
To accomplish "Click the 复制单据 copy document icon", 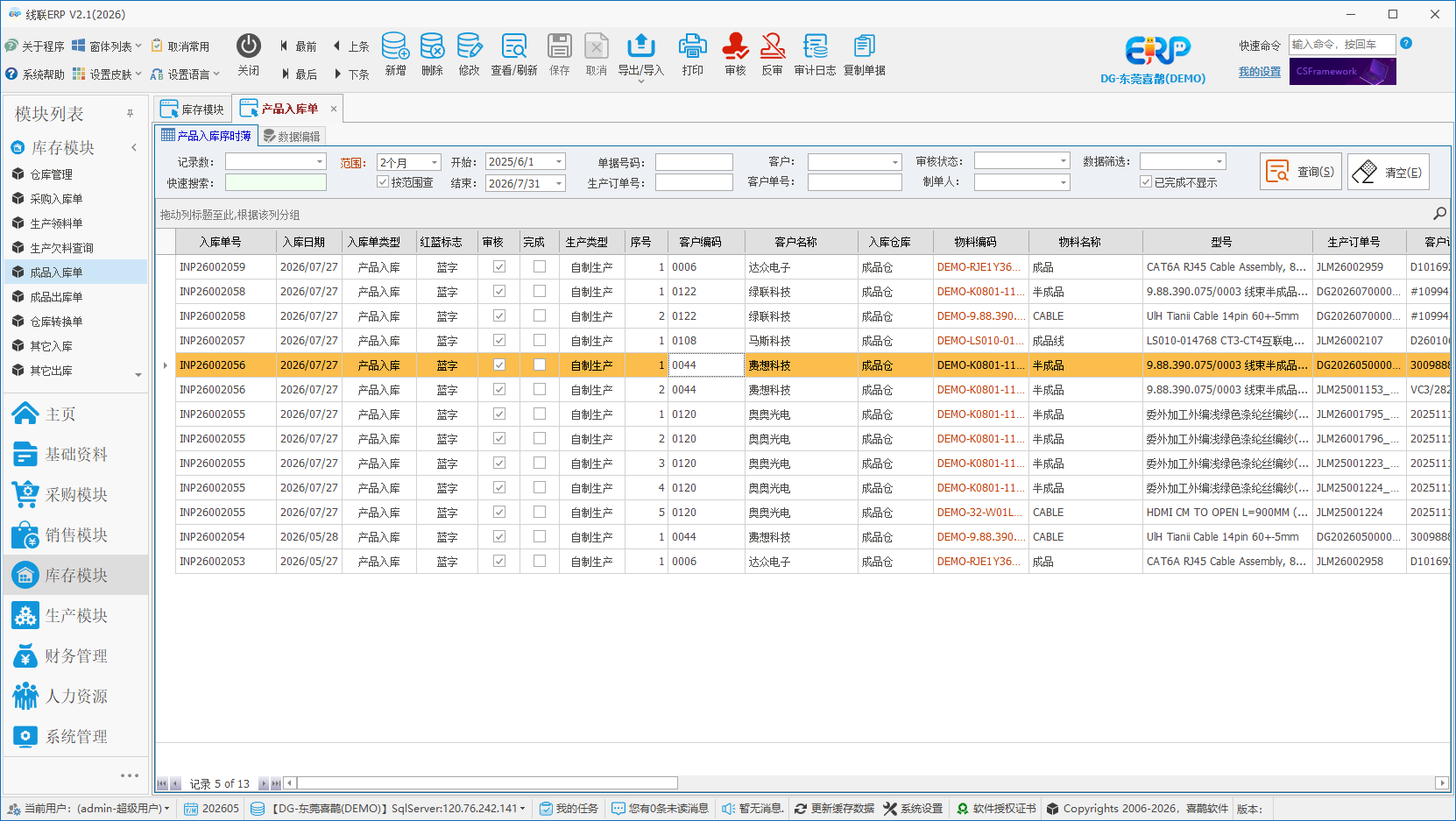I will (x=864, y=46).
